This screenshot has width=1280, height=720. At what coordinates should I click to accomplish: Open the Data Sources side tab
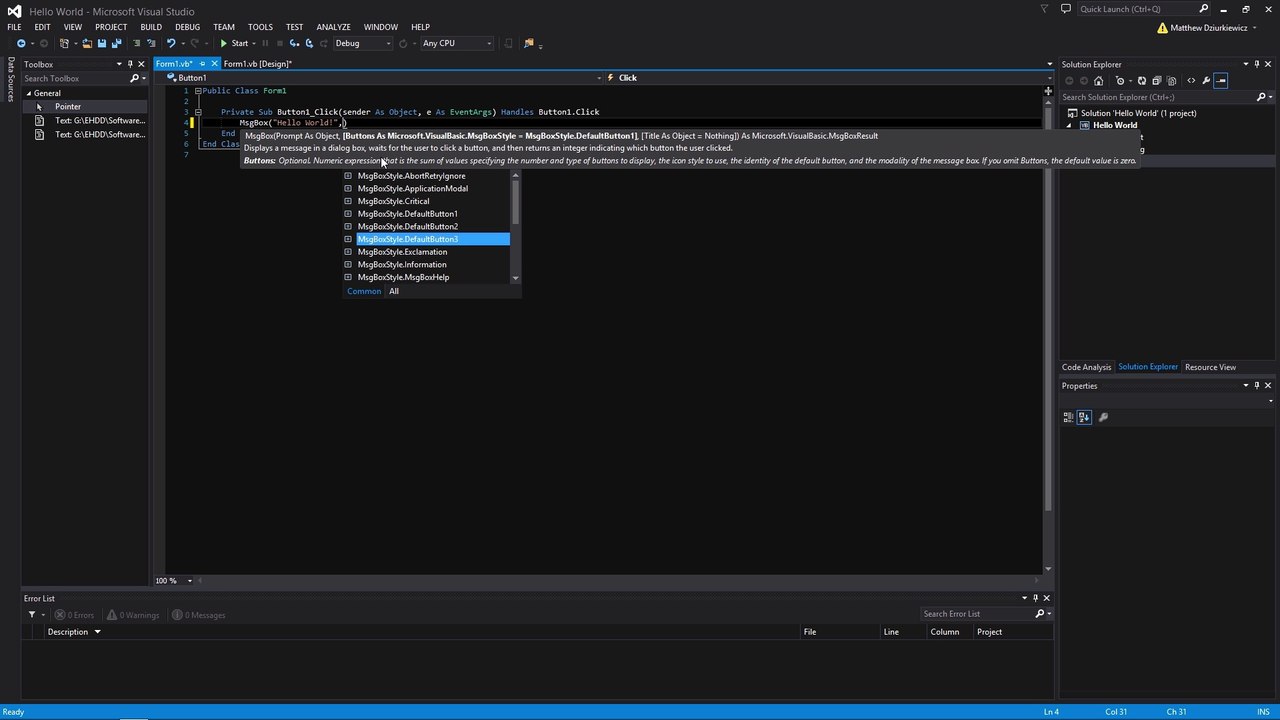(x=11, y=80)
